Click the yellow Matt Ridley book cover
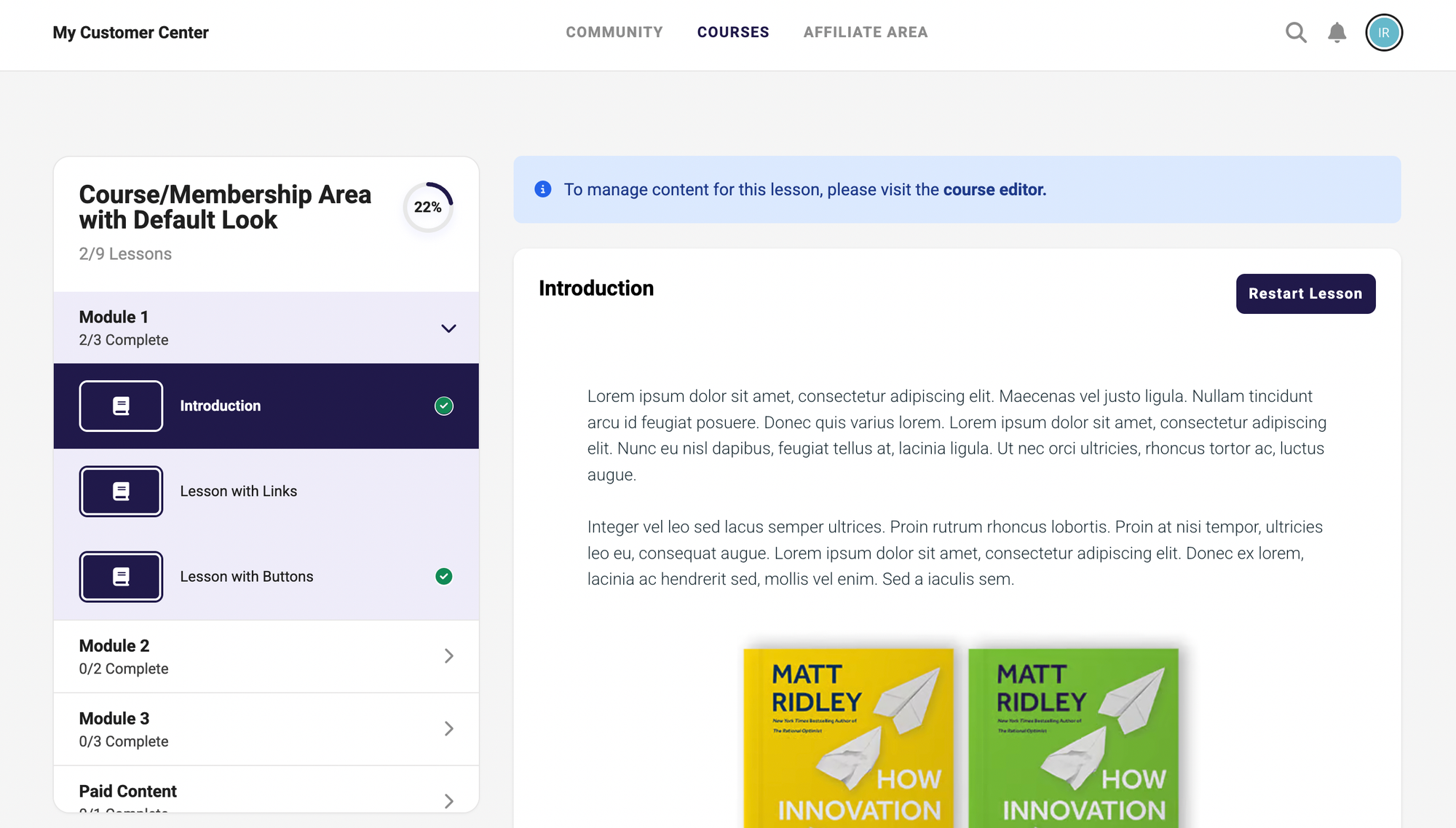 click(848, 738)
